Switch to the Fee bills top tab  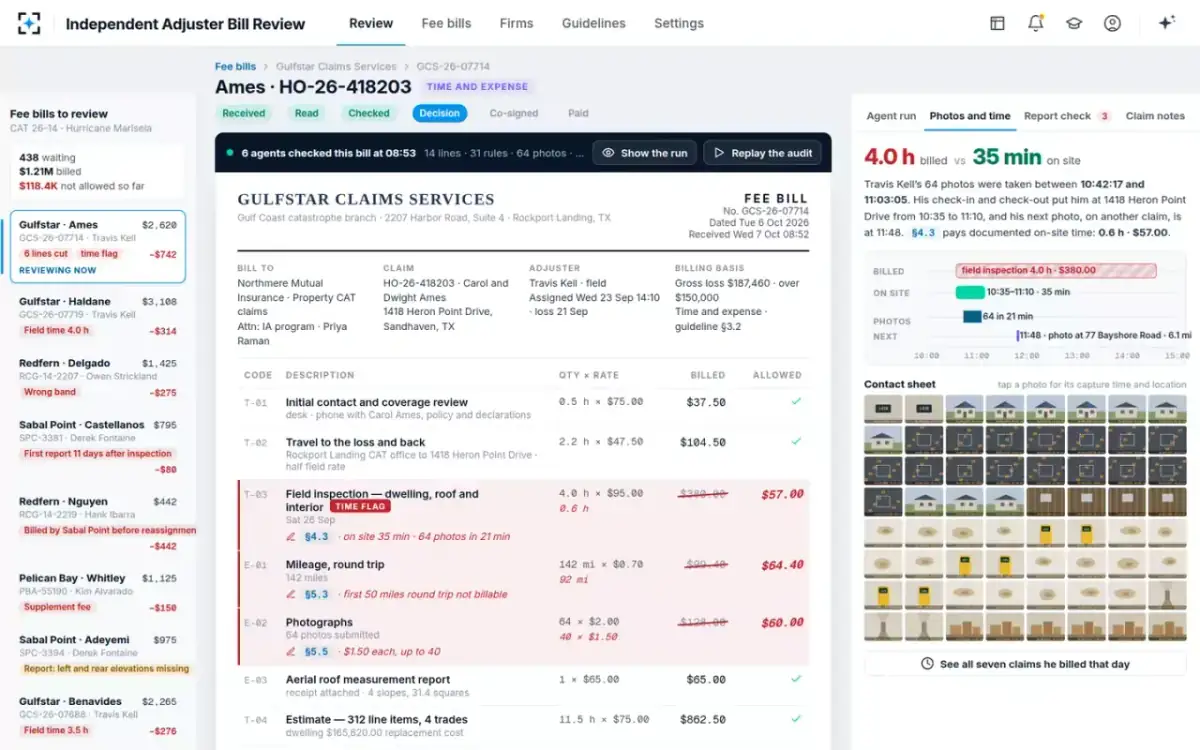pos(446,23)
